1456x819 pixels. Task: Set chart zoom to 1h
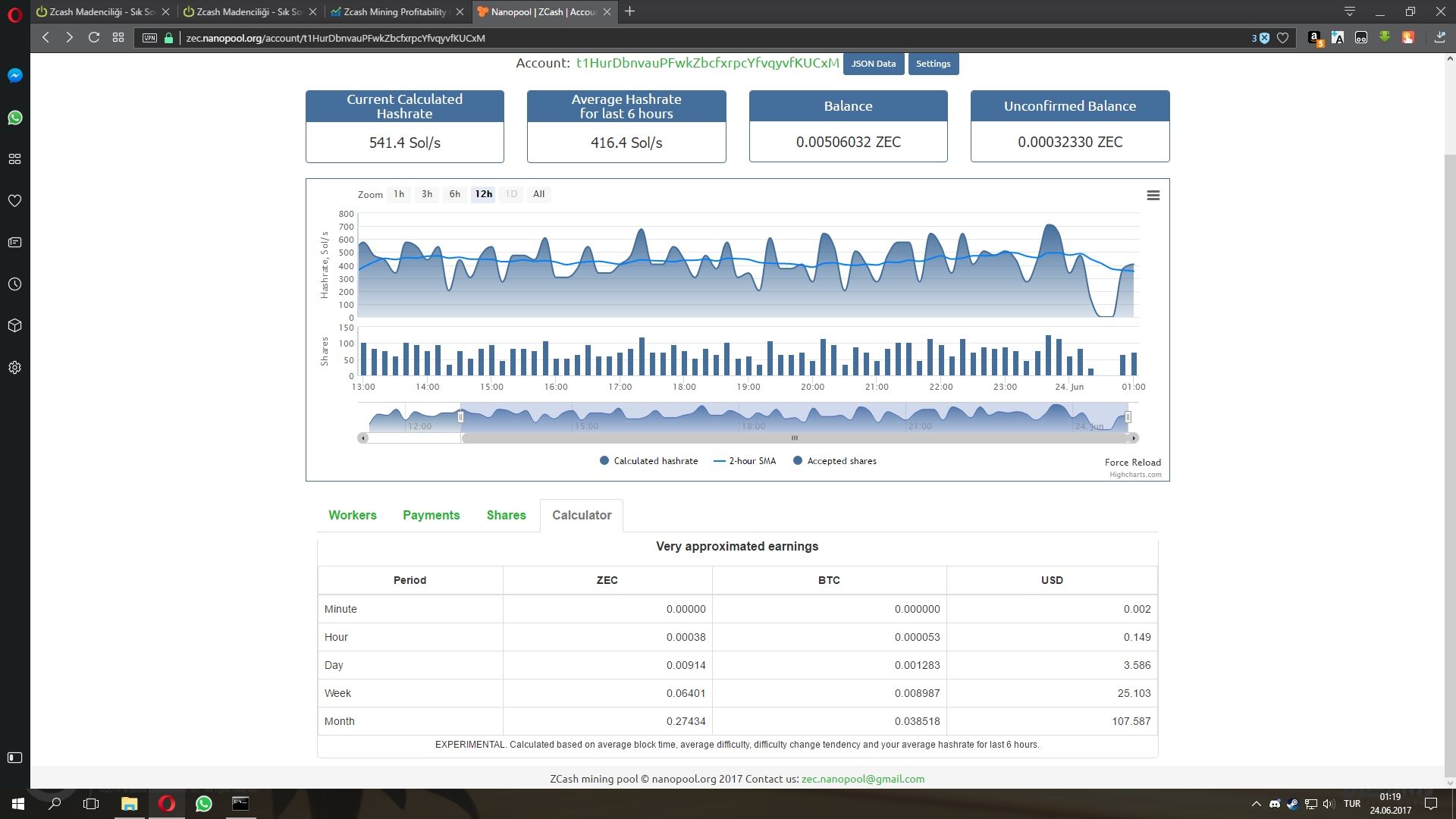(x=399, y=194)
